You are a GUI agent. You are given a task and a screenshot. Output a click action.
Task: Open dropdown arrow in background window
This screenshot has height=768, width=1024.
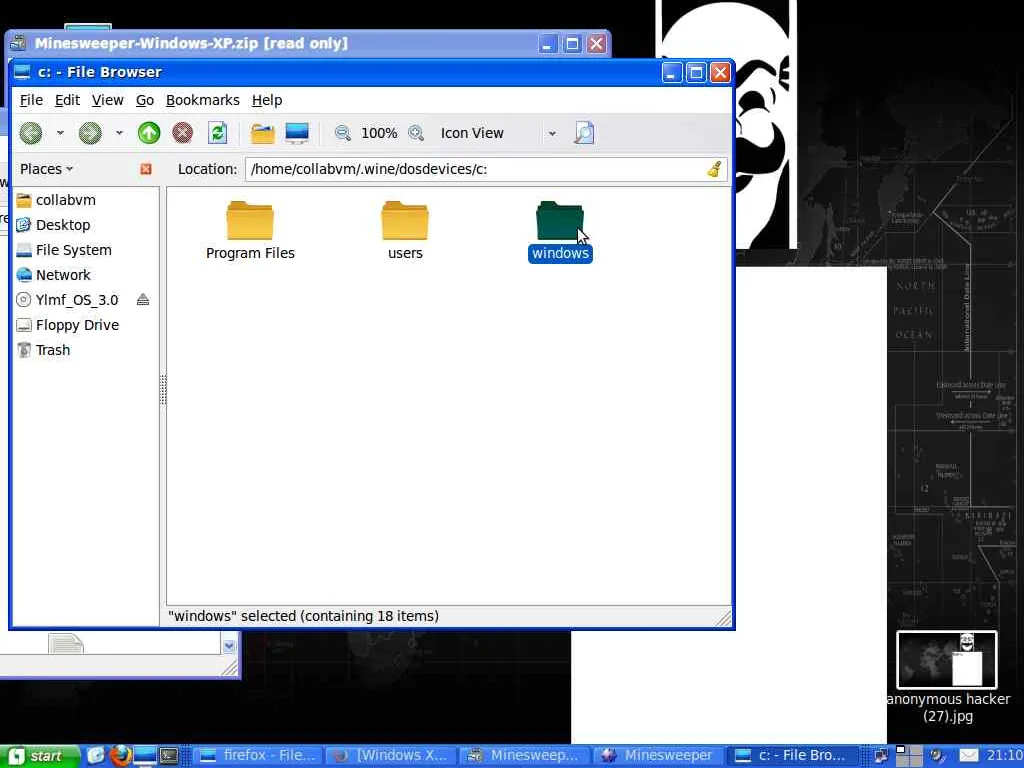click(x=229, y=646)
